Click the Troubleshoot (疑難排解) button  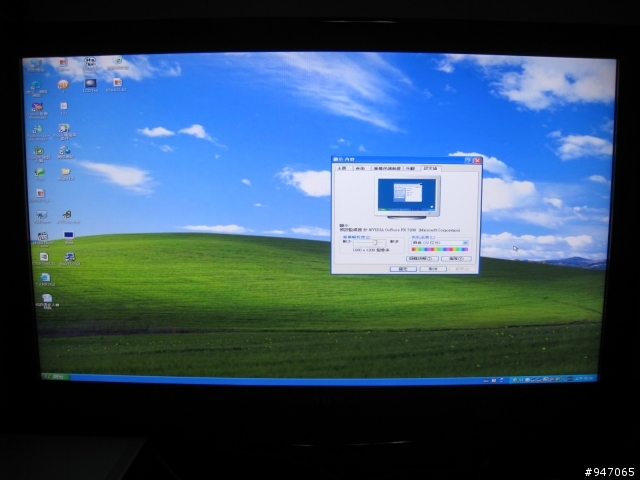(x=422, y=259)
